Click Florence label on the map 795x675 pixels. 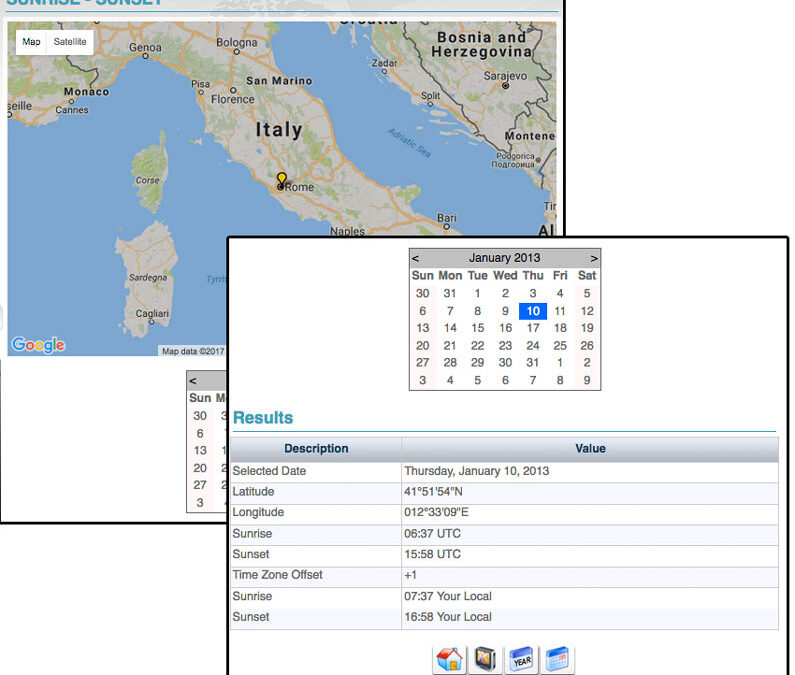[233, 99]
